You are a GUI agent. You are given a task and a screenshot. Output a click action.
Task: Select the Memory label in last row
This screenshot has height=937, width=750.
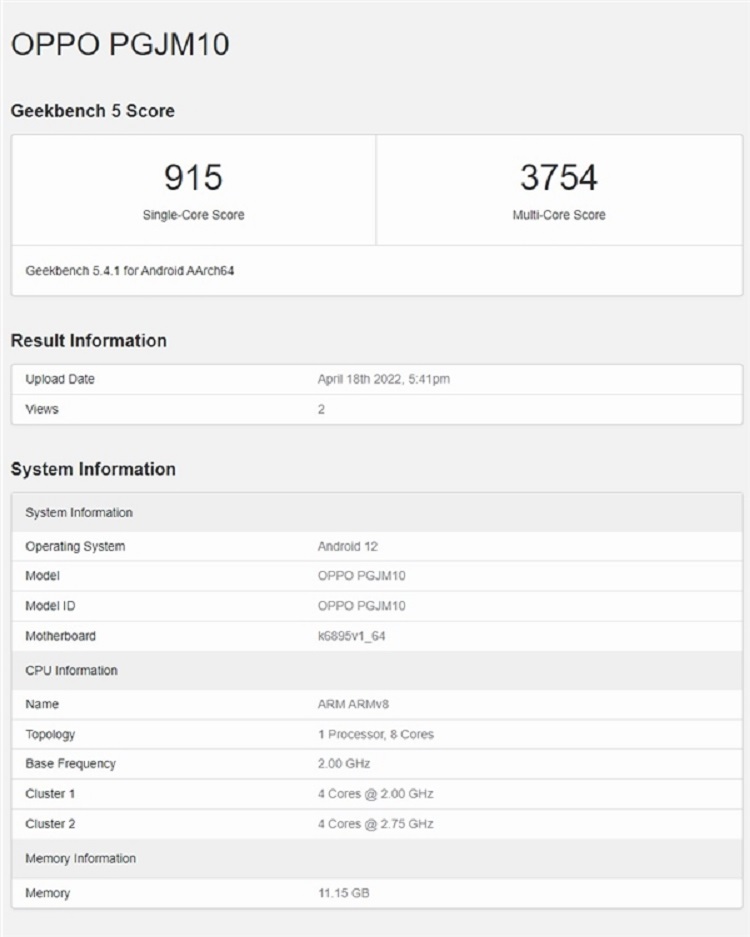tap(47, 893)
